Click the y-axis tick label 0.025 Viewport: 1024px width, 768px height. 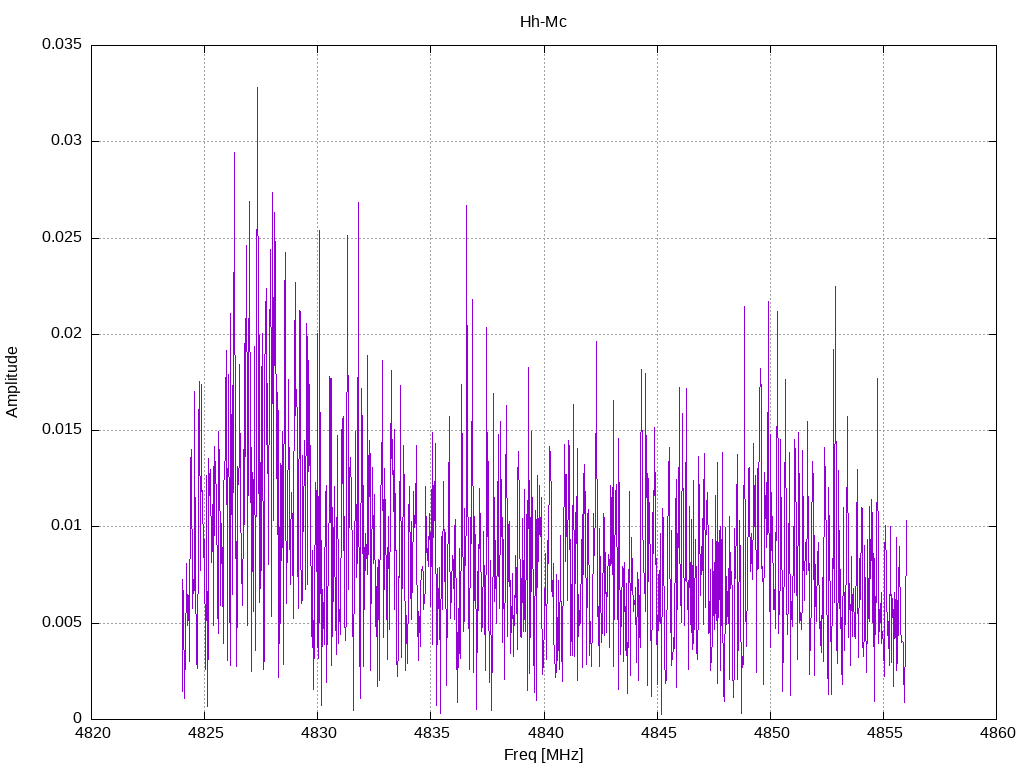pos(62,237)
